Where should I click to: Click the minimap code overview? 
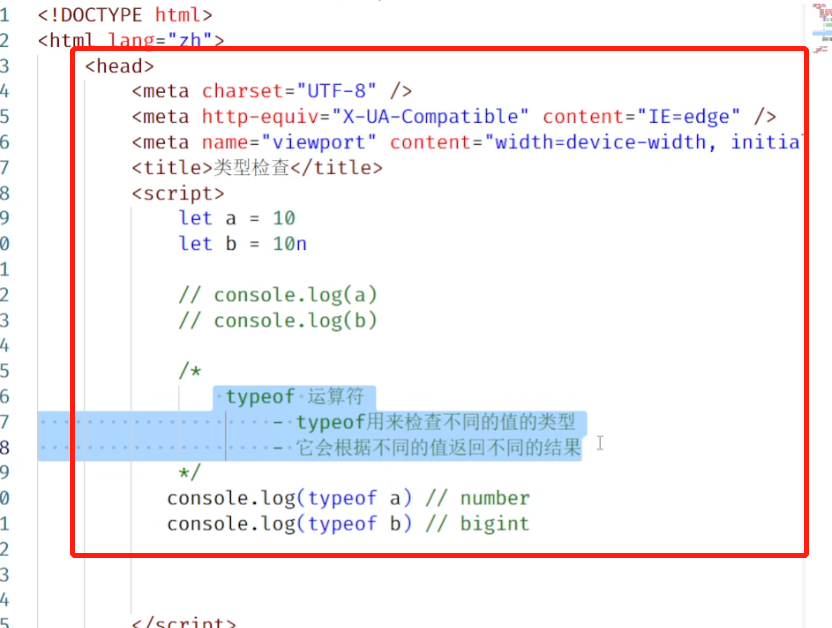click(x=821, y=29)
